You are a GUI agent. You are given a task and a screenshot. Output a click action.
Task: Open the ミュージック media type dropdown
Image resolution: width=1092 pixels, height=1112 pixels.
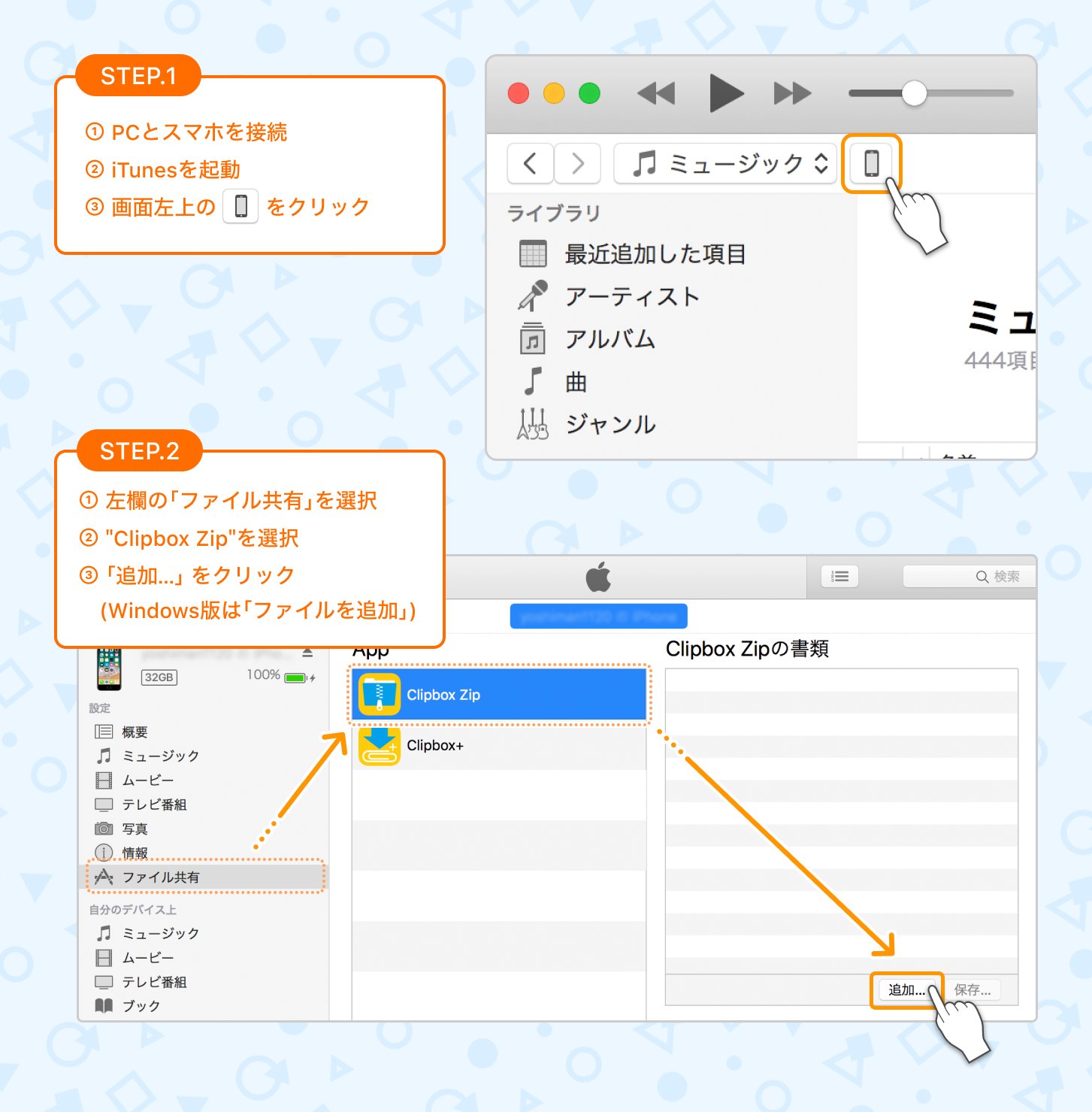coord(725,163)
